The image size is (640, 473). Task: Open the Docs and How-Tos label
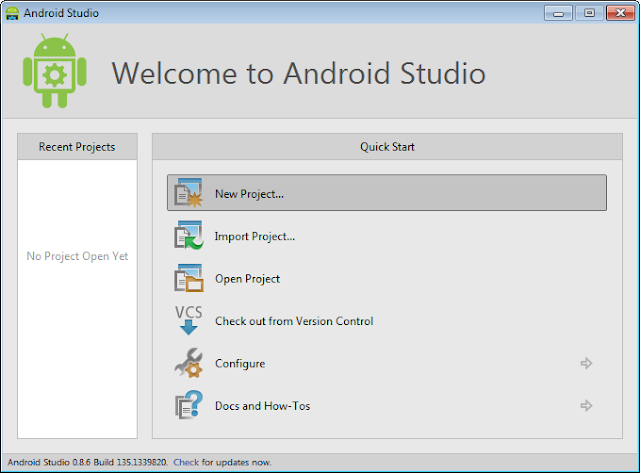[x=262, y=406]
